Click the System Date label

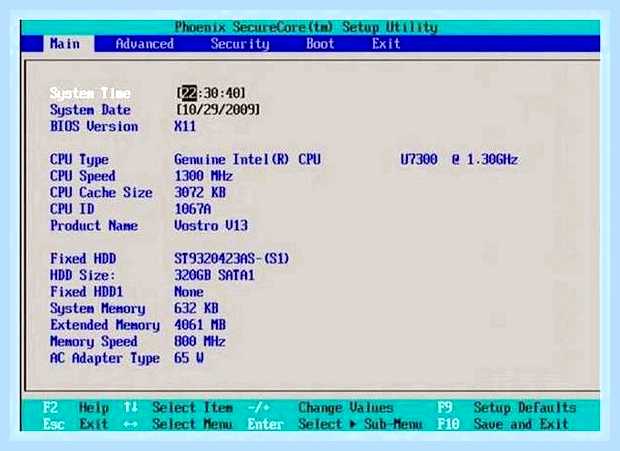pos(90,110)
